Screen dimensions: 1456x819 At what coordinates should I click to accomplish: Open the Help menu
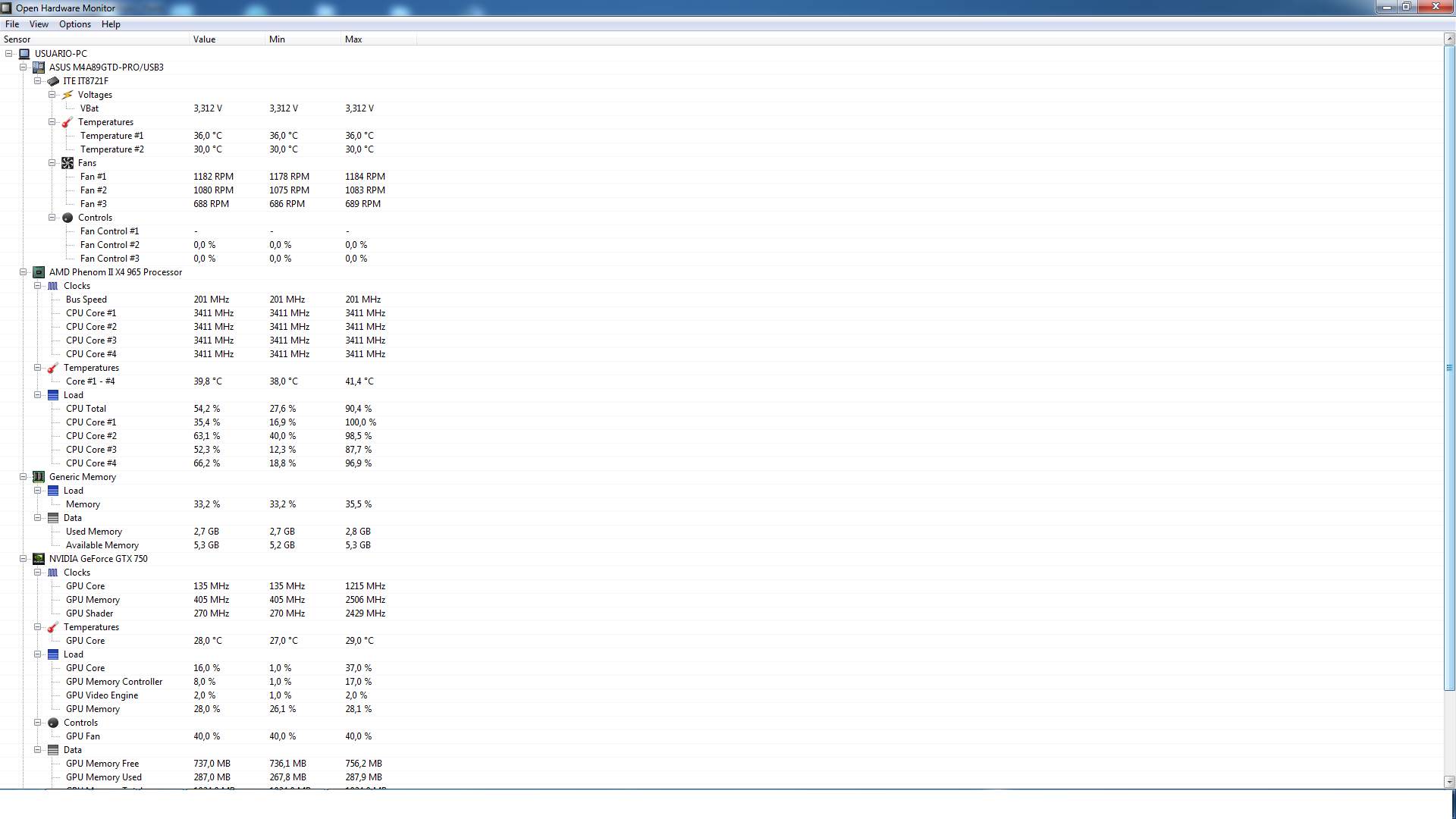pos(111,24)
